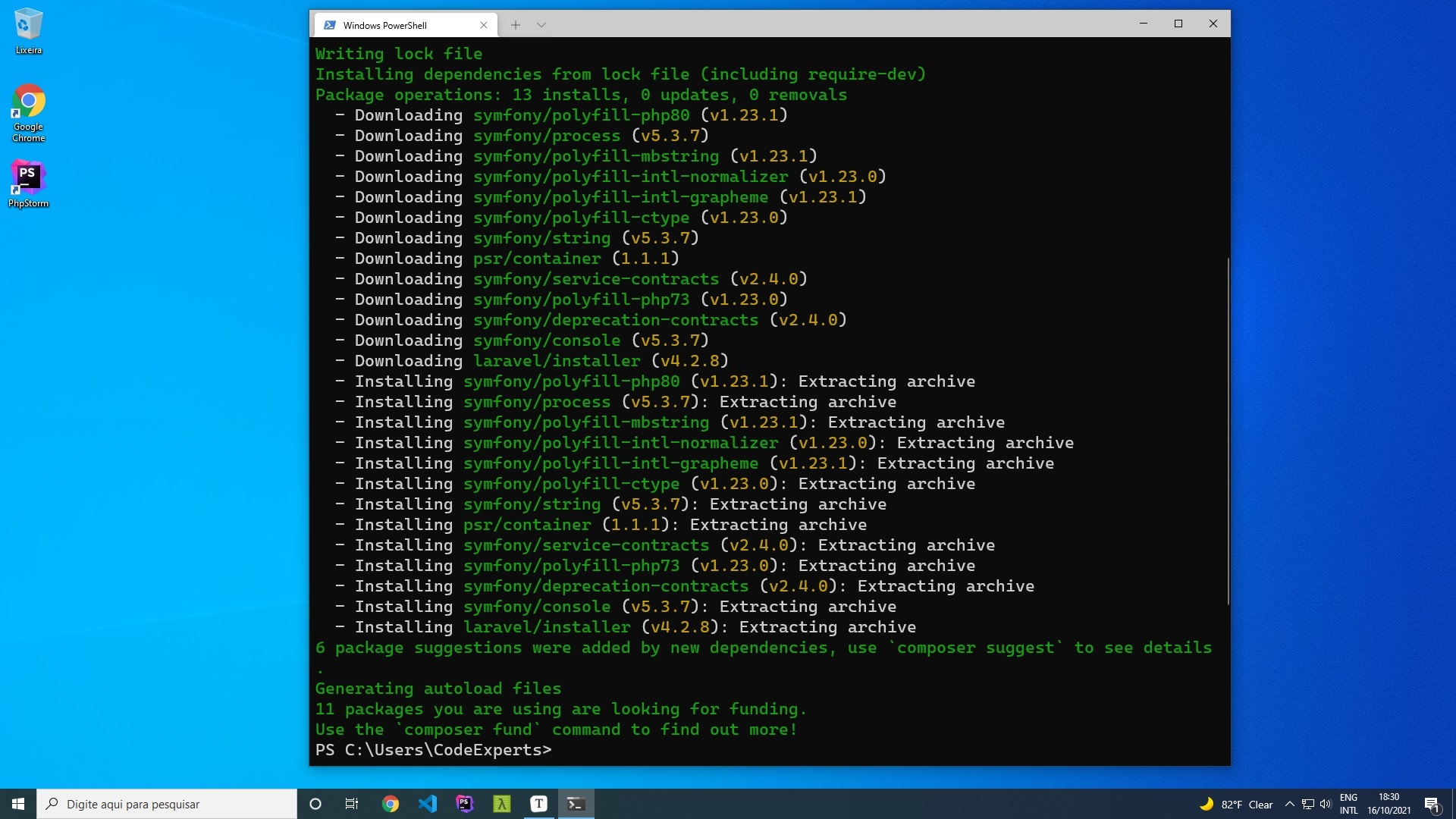
Task: Close the Windows PowerShell tab
Action: [484, 25]
